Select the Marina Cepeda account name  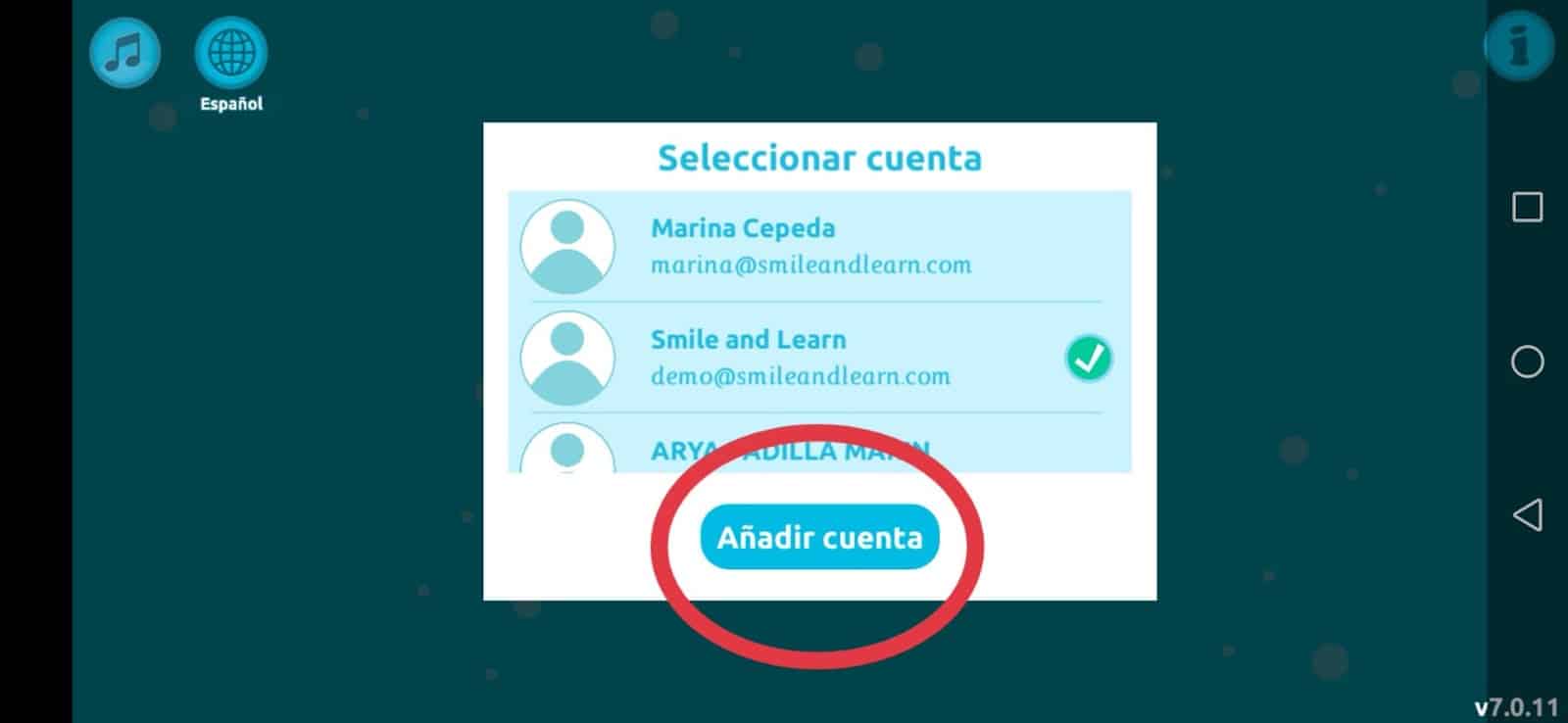click(743, 228)
